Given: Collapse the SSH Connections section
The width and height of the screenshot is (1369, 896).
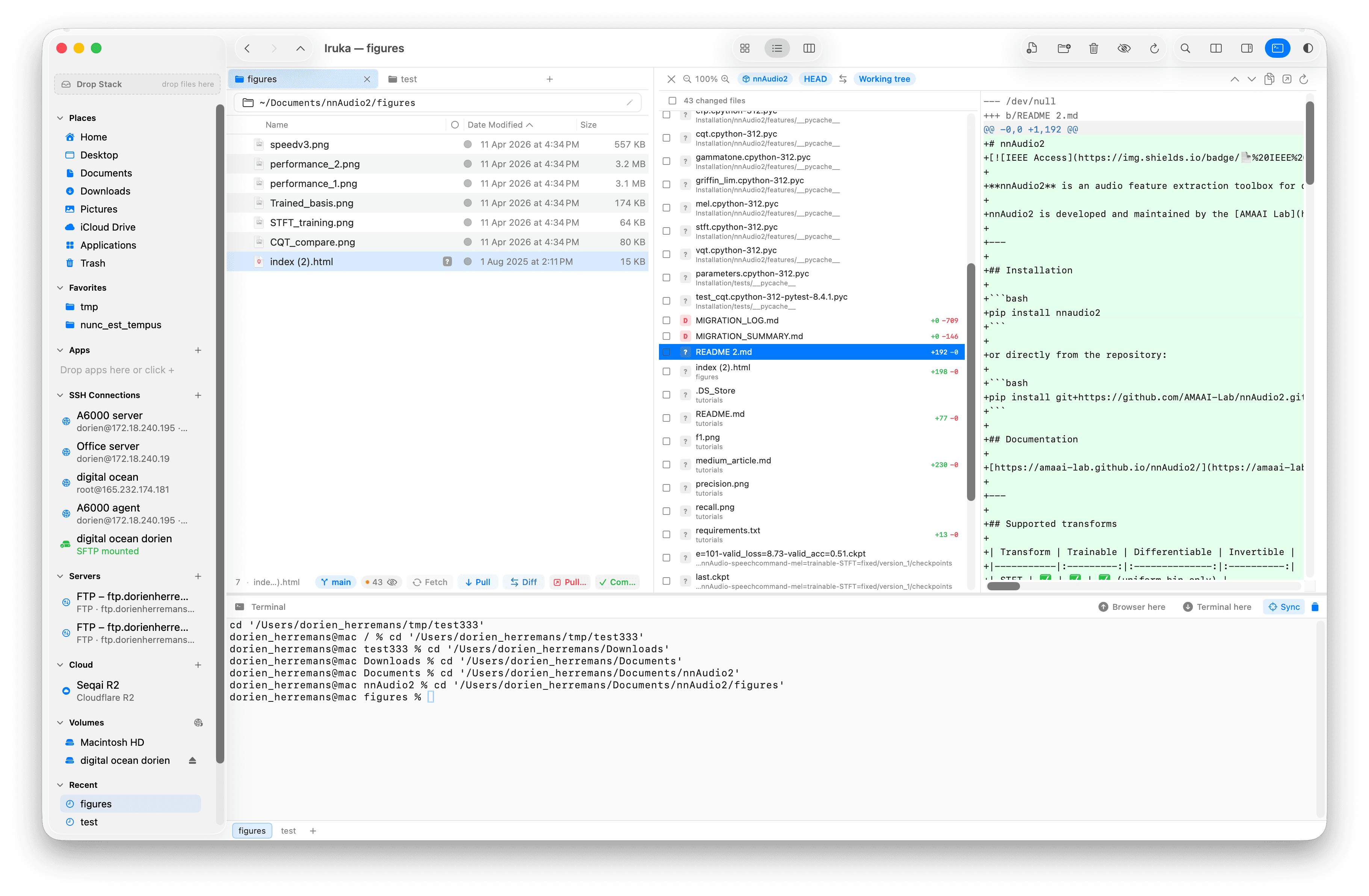Looking at the screenshot, I should coord(60,395).
